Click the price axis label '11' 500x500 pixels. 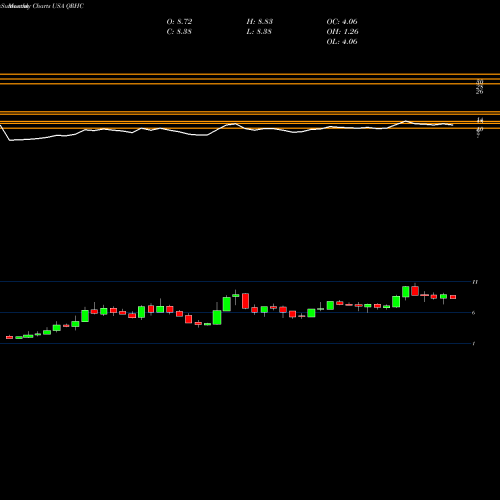[x=475, y=282]
